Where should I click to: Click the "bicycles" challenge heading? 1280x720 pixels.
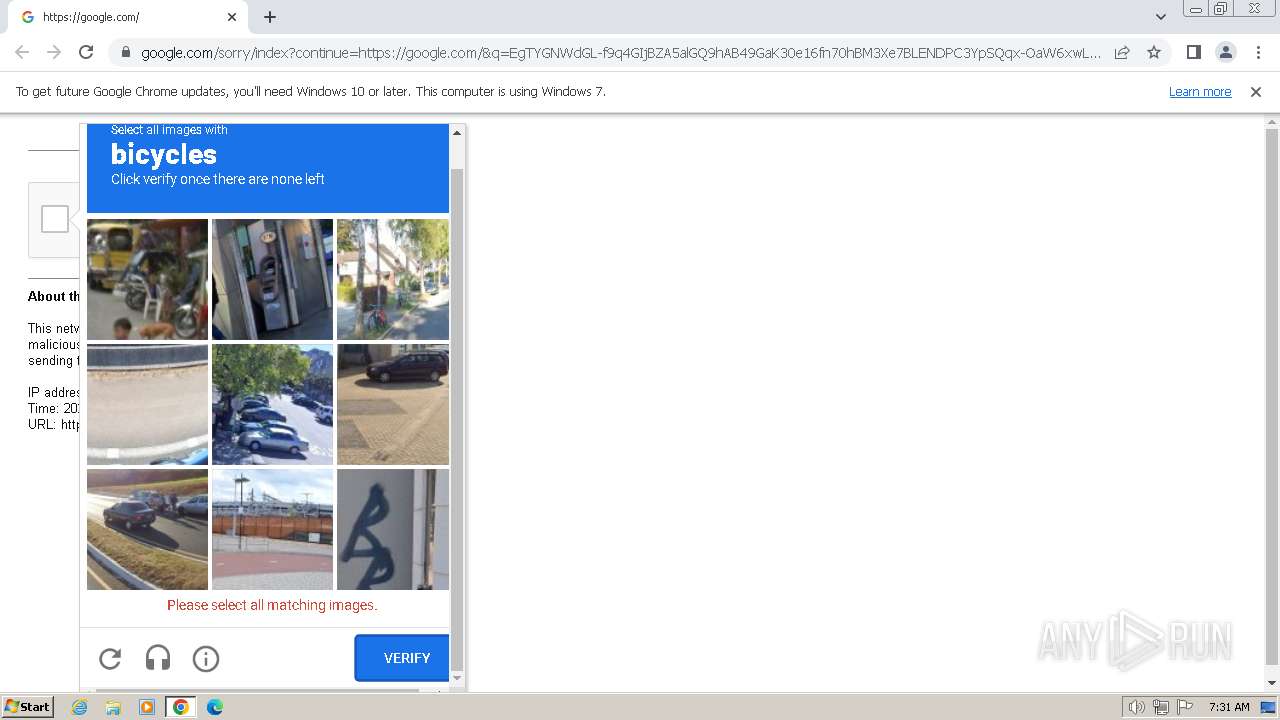tap(164, 154)
